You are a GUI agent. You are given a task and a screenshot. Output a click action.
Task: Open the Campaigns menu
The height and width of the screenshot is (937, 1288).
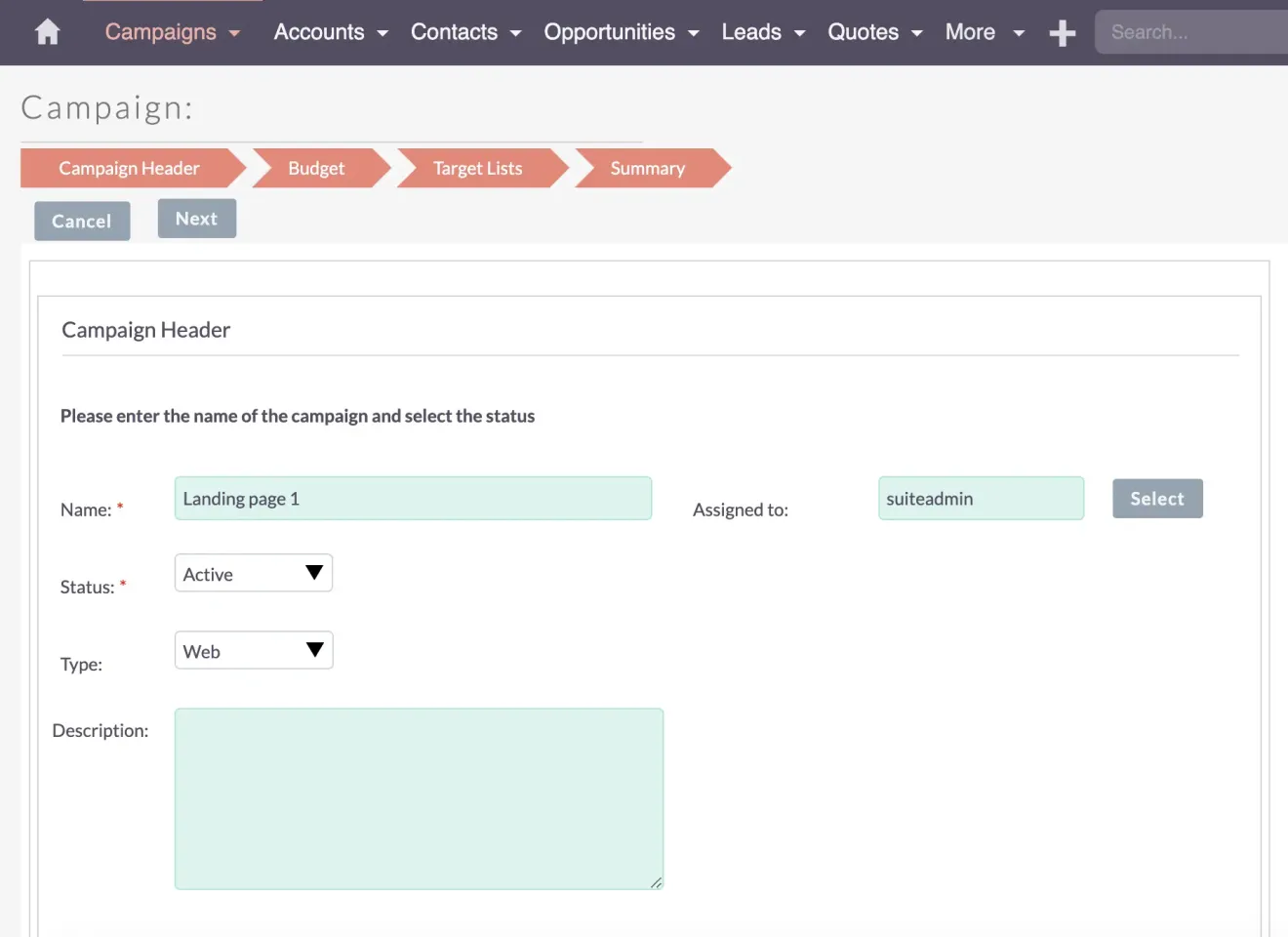(x=172, y=32)
